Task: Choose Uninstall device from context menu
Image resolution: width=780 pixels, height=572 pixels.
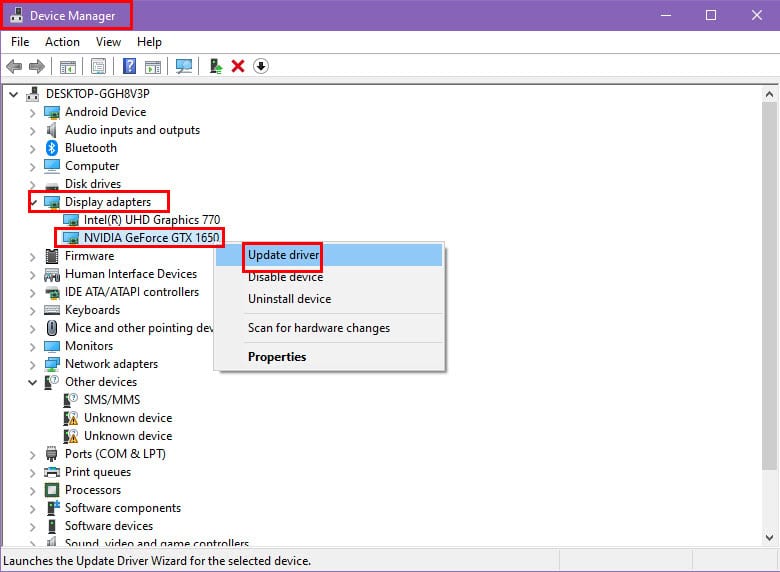Action: click(329, 299)
